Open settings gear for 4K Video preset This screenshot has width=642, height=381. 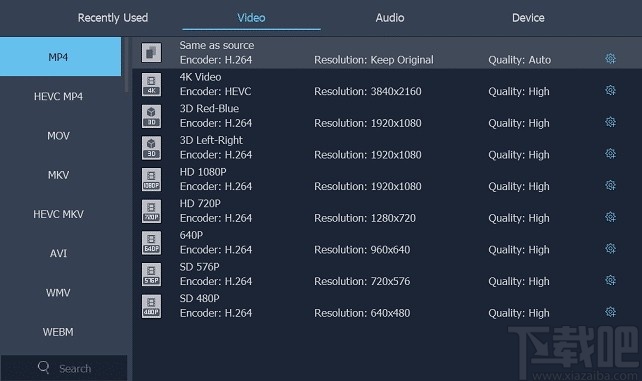[610, 90]
